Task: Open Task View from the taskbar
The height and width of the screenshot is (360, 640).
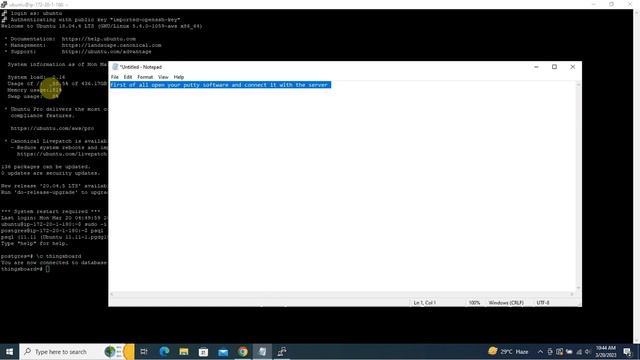Action: (144, 351)
